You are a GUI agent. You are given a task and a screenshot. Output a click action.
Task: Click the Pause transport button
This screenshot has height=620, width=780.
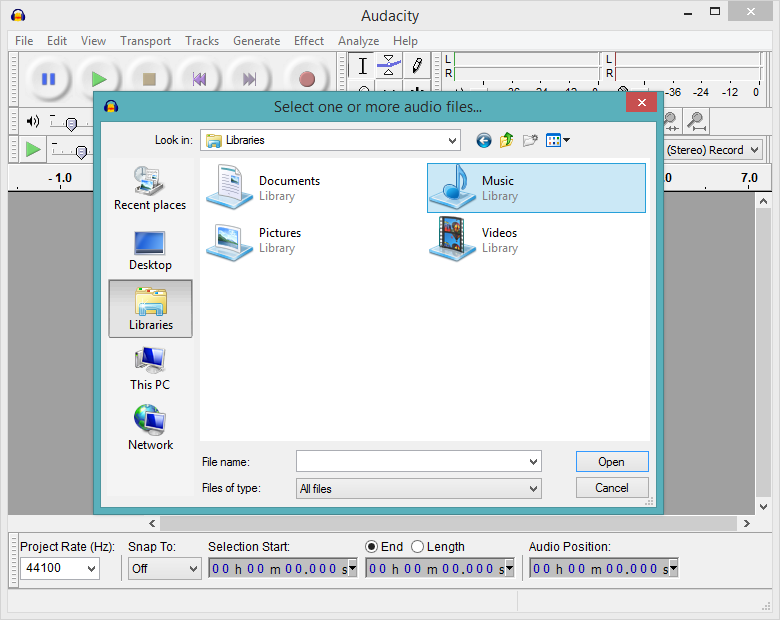pyautogui.click(x=48, y=79)
